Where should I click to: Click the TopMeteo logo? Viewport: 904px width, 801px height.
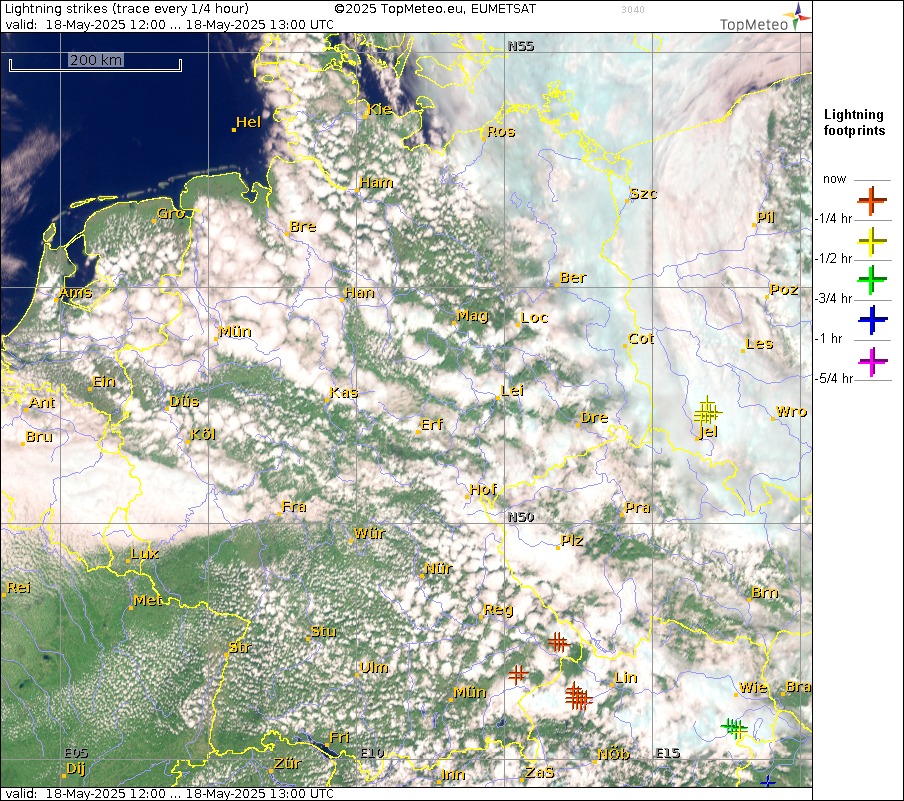764,17
